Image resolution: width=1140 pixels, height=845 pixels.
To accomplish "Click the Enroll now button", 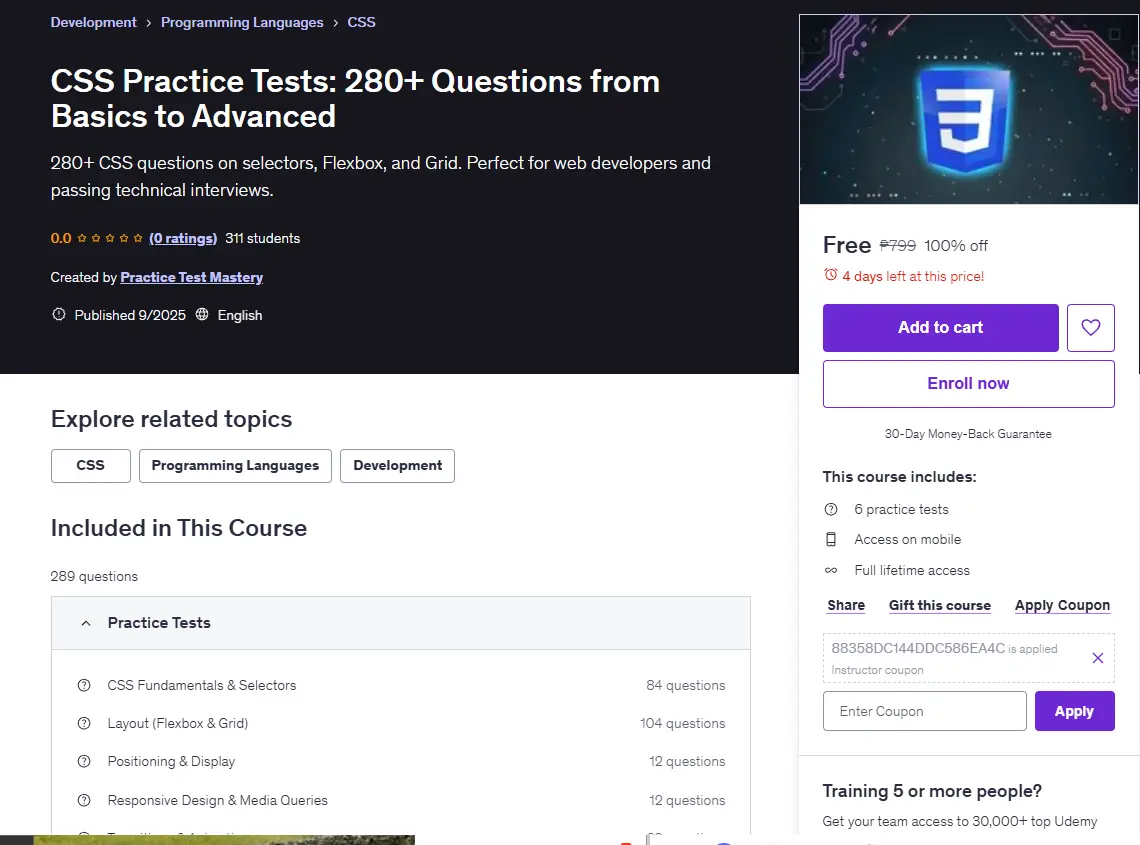I will pos(968,384).
